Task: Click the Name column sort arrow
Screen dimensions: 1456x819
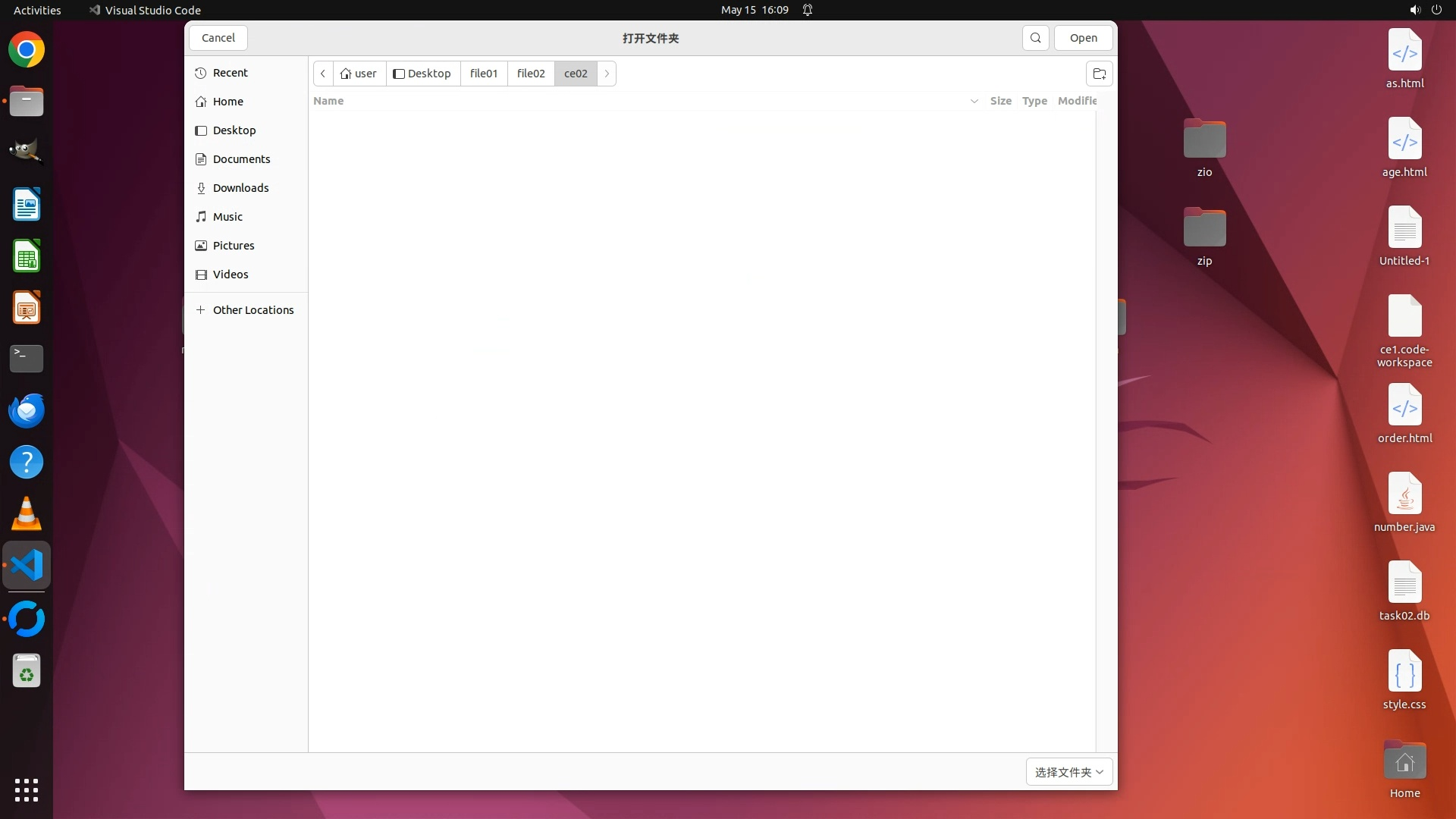Action: 974,101
